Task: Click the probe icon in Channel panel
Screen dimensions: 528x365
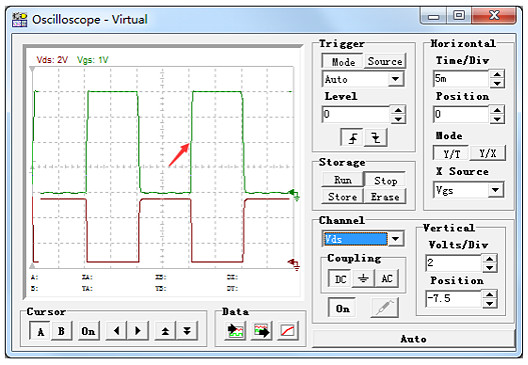Action: [x=385, y=308]
